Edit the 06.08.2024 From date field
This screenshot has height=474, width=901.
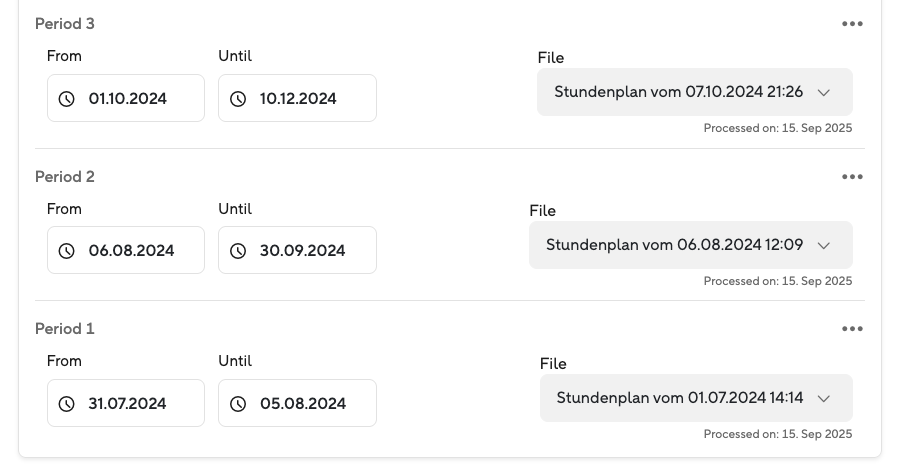[x=131, y=251]
